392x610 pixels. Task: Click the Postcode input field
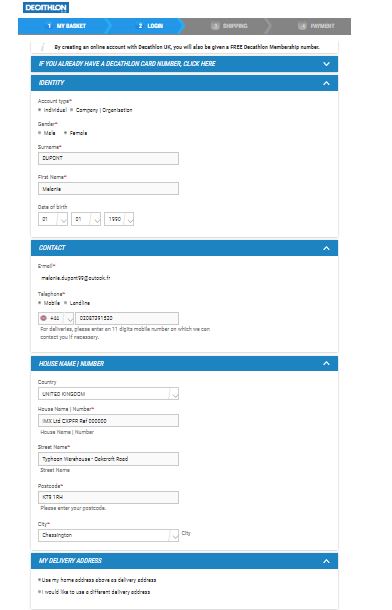click(x=108, y=497)
